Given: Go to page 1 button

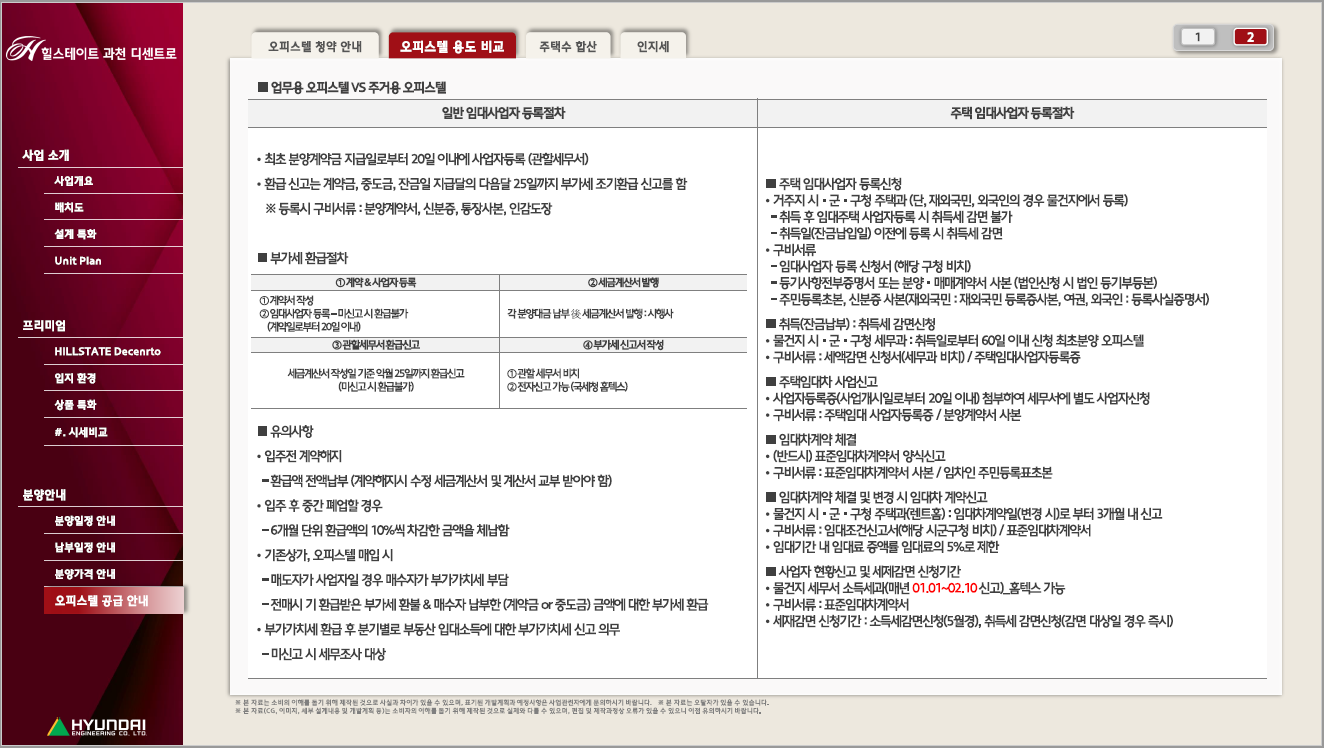Looking at the screenshot, I should (1198, 37).
